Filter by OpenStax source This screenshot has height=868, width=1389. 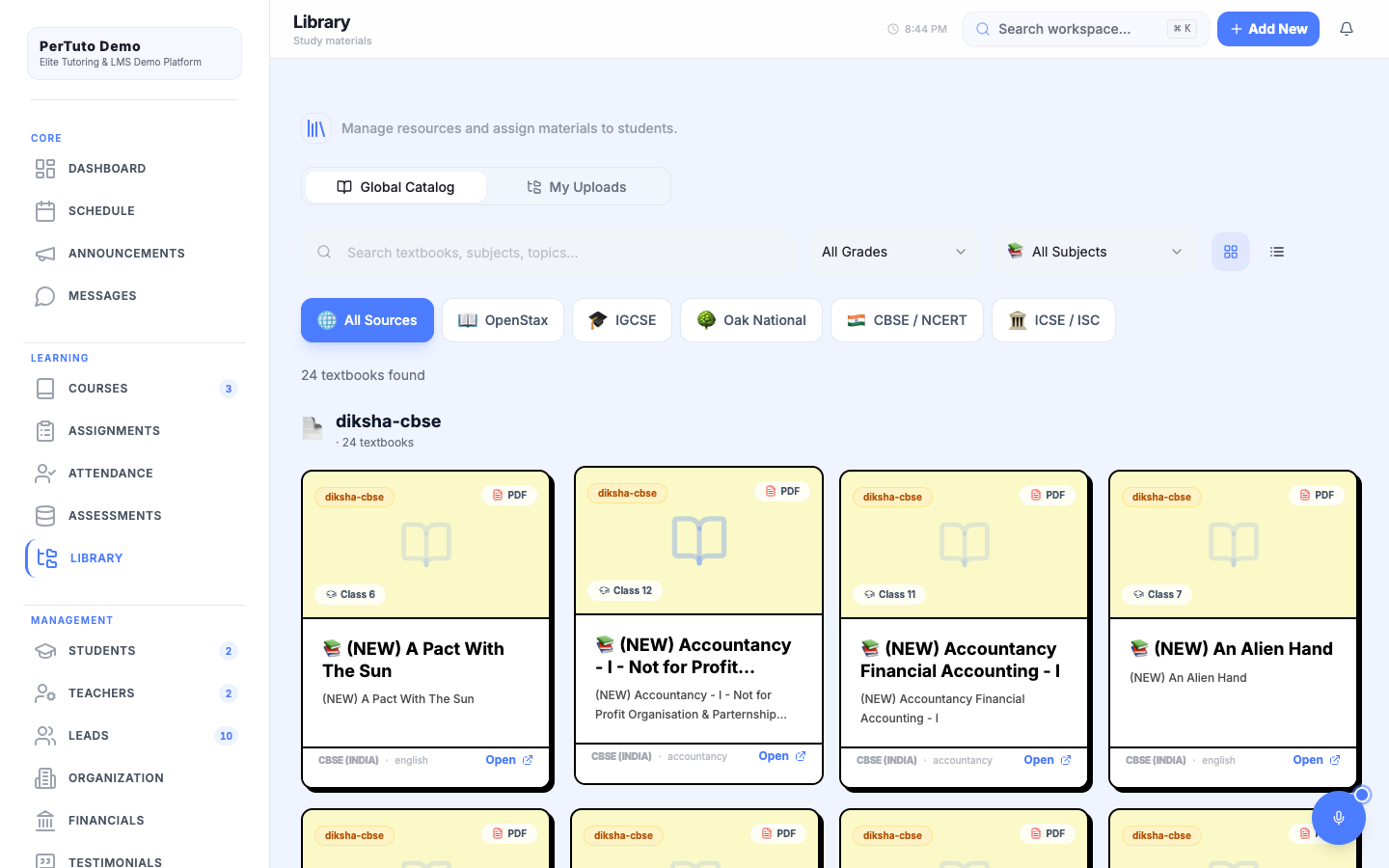pos(504,320)
